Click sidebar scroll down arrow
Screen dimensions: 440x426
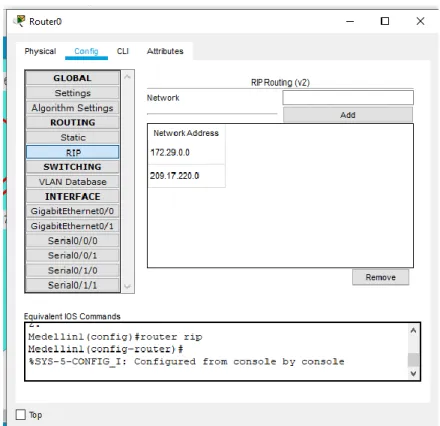pyautogui.click(x=127, y=286)
